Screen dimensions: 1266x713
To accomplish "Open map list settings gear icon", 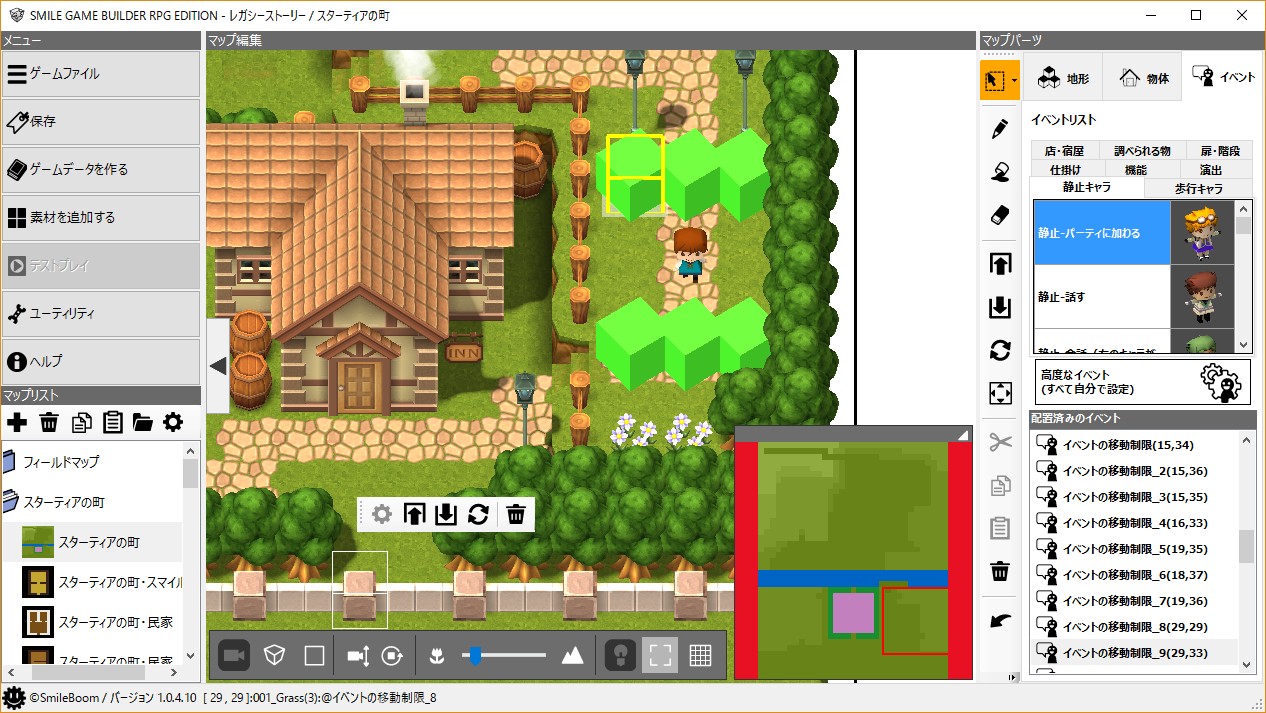I will pos(173,422).
